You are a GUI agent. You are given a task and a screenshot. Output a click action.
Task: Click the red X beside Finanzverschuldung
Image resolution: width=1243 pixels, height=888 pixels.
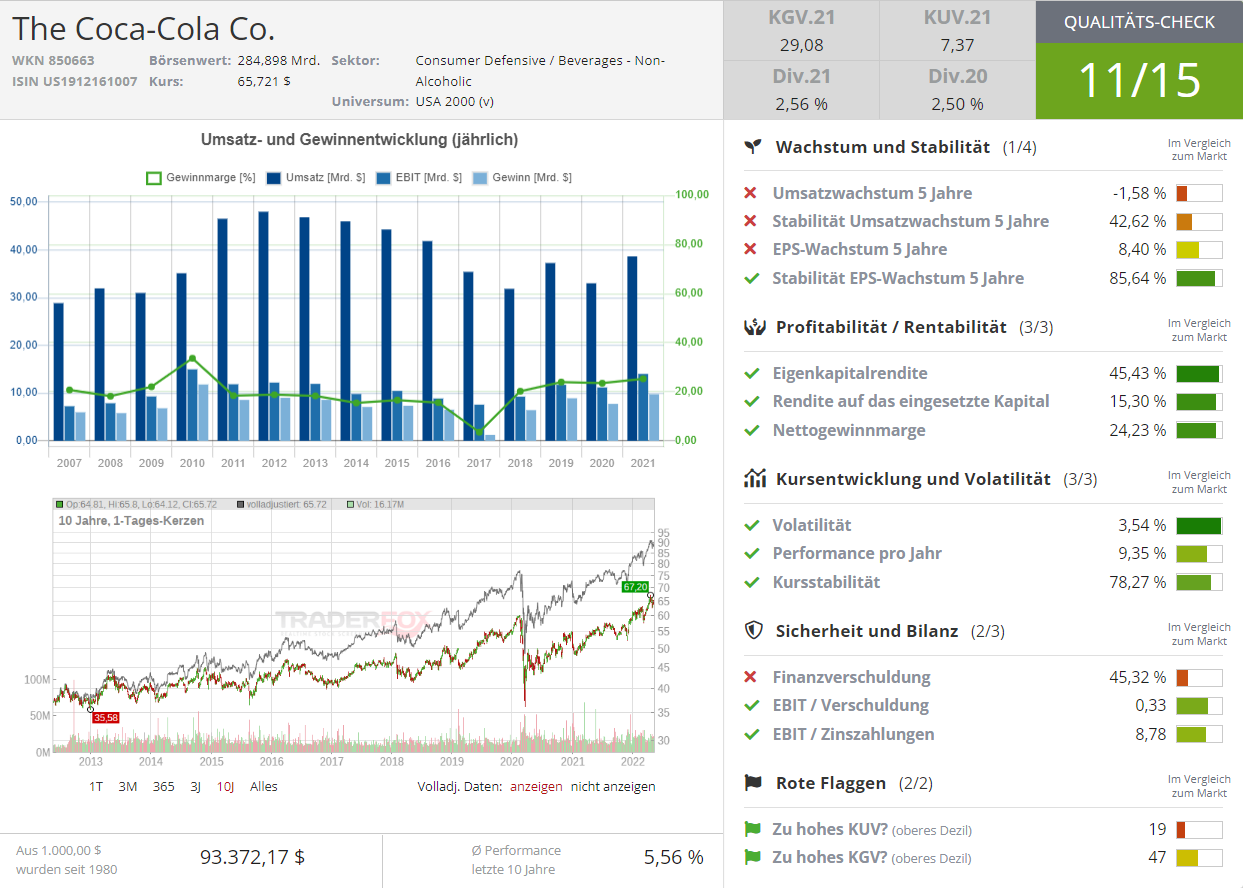click(x=751, y=677)
